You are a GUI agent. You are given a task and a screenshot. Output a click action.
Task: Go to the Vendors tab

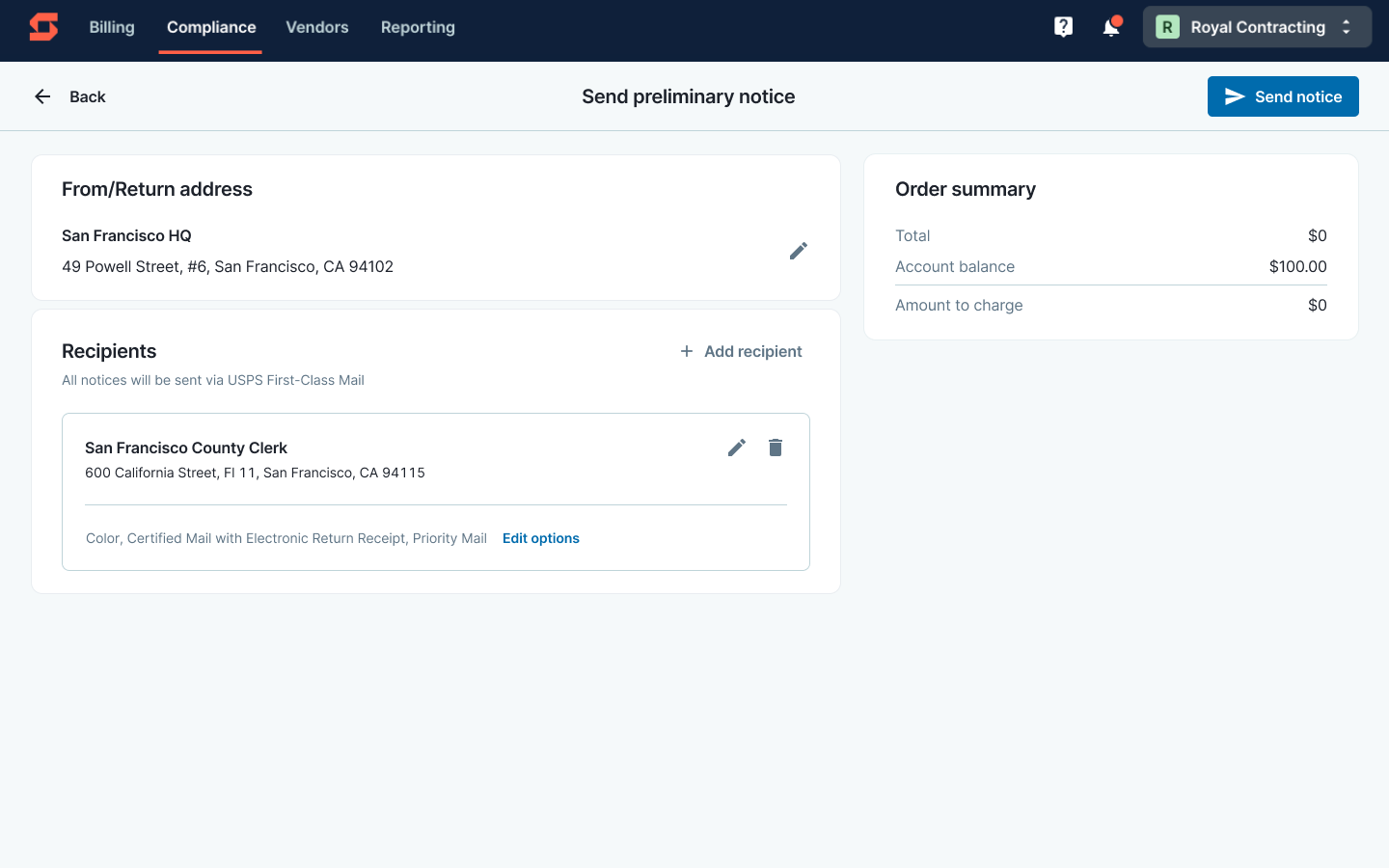(317, 27)
